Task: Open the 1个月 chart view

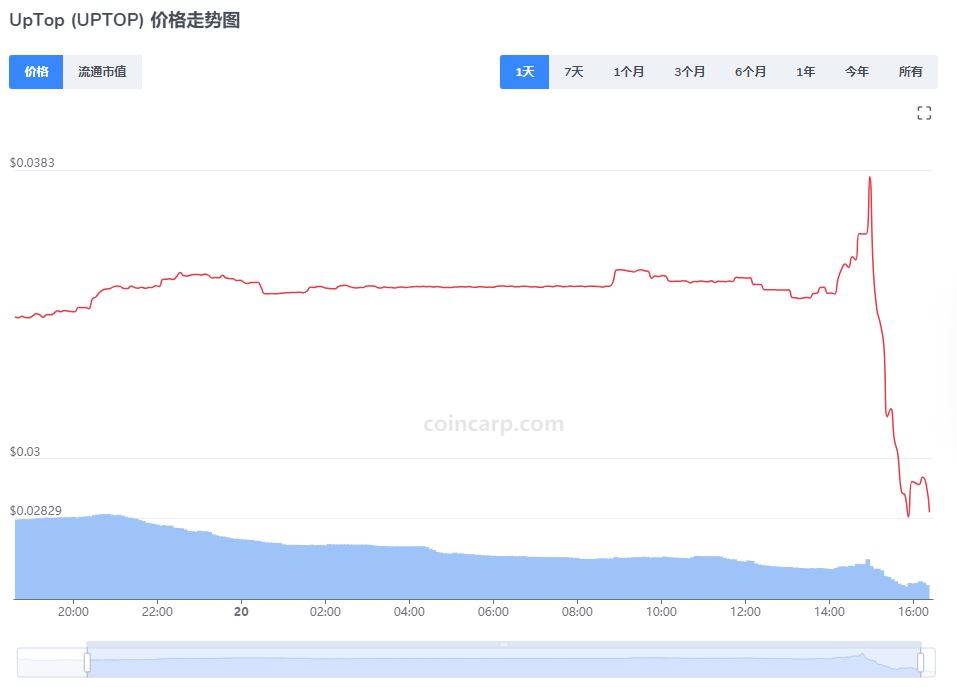Action: coord(629,71)
